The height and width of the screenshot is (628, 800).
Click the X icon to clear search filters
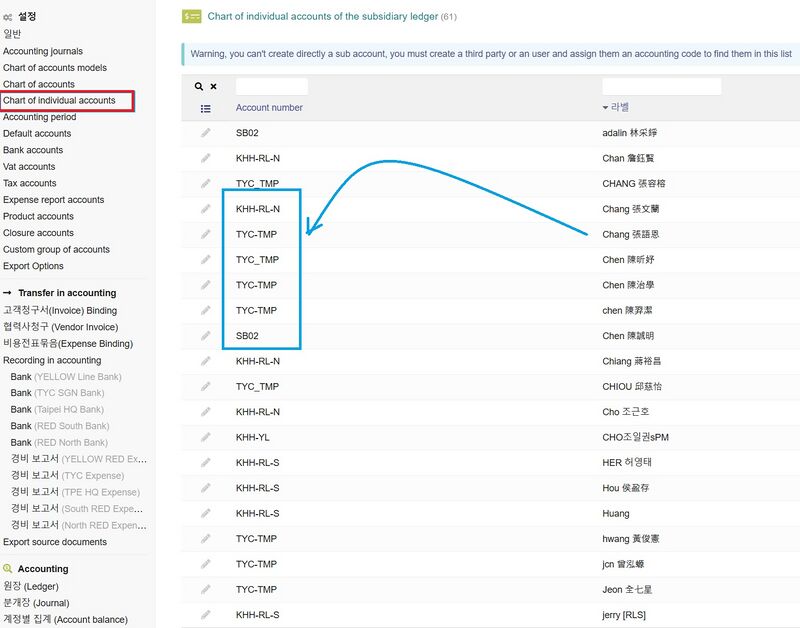[213, 87]
